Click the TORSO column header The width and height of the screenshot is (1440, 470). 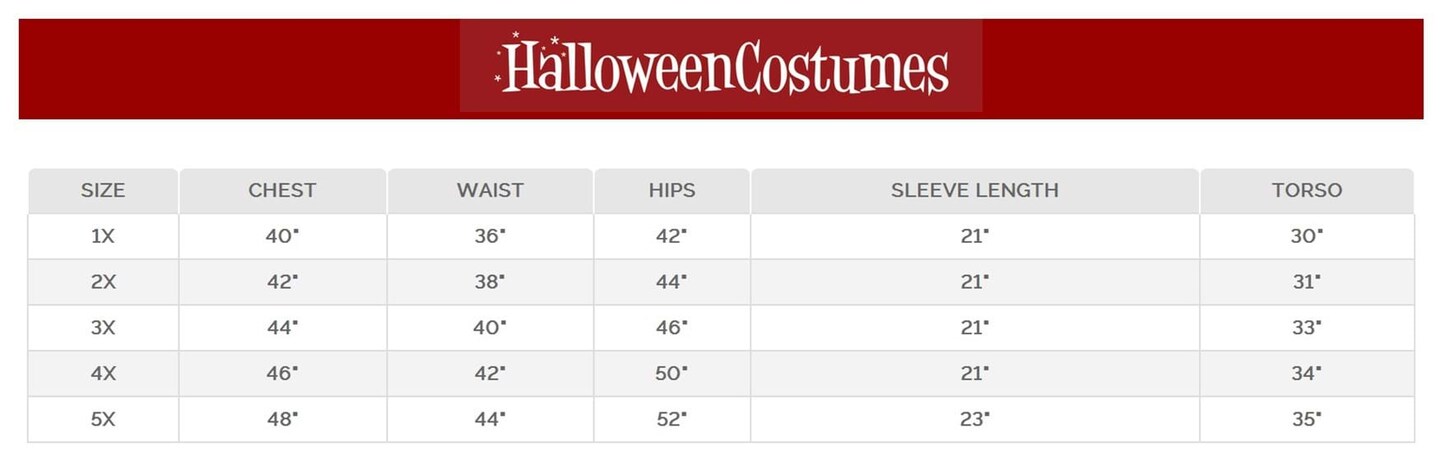tap(1306, 190)
